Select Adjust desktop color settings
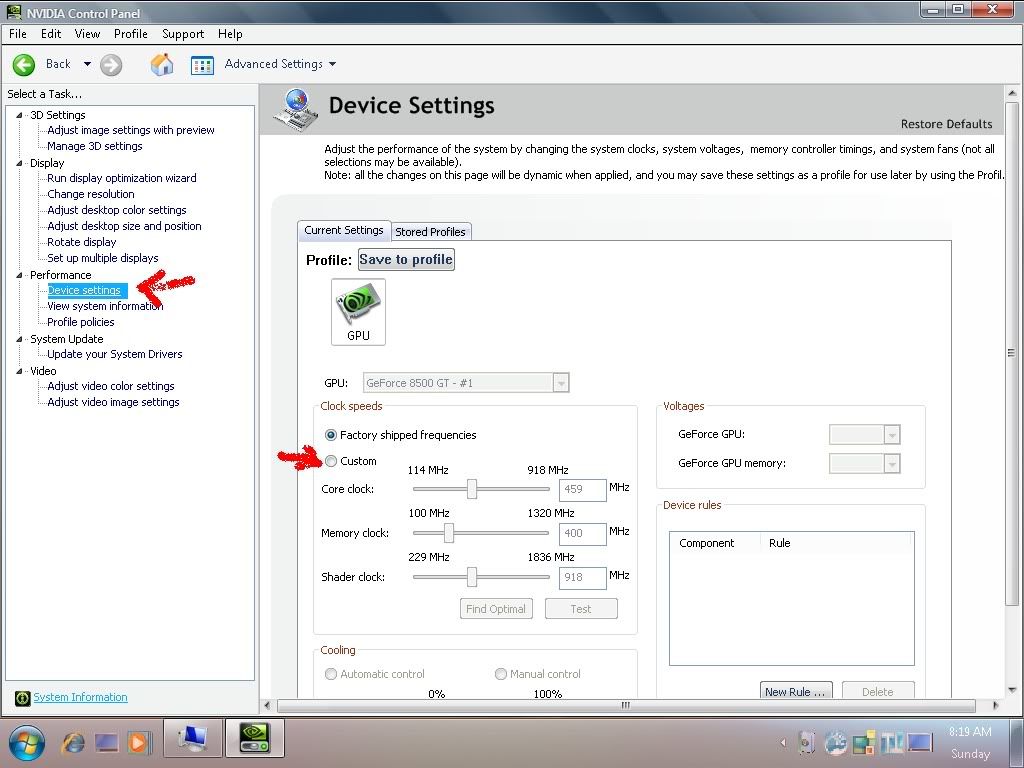This screenshot has height=768, width=1024. tap(117, 210)
